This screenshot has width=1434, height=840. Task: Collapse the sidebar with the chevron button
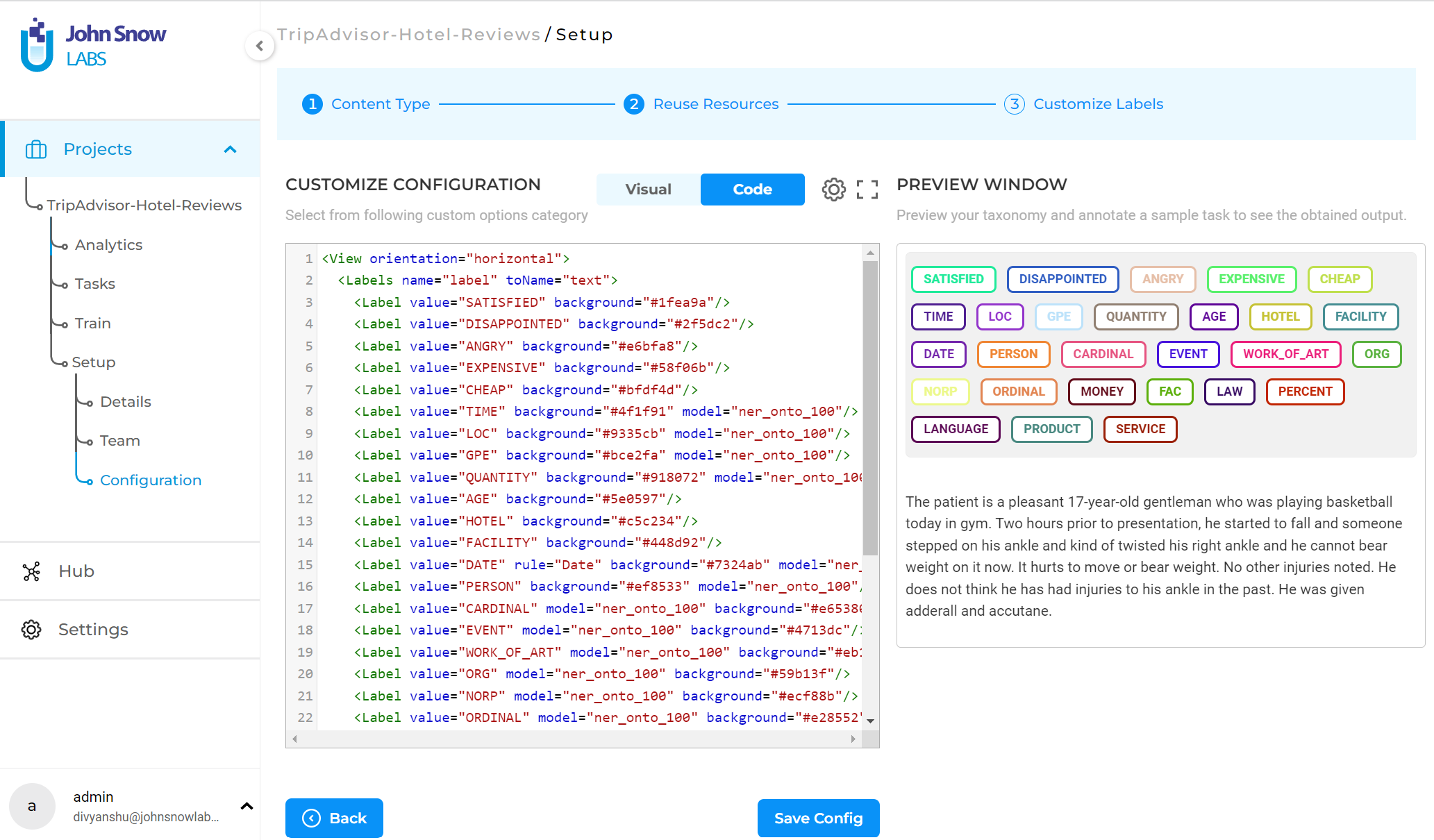click(x=260, y=46)
